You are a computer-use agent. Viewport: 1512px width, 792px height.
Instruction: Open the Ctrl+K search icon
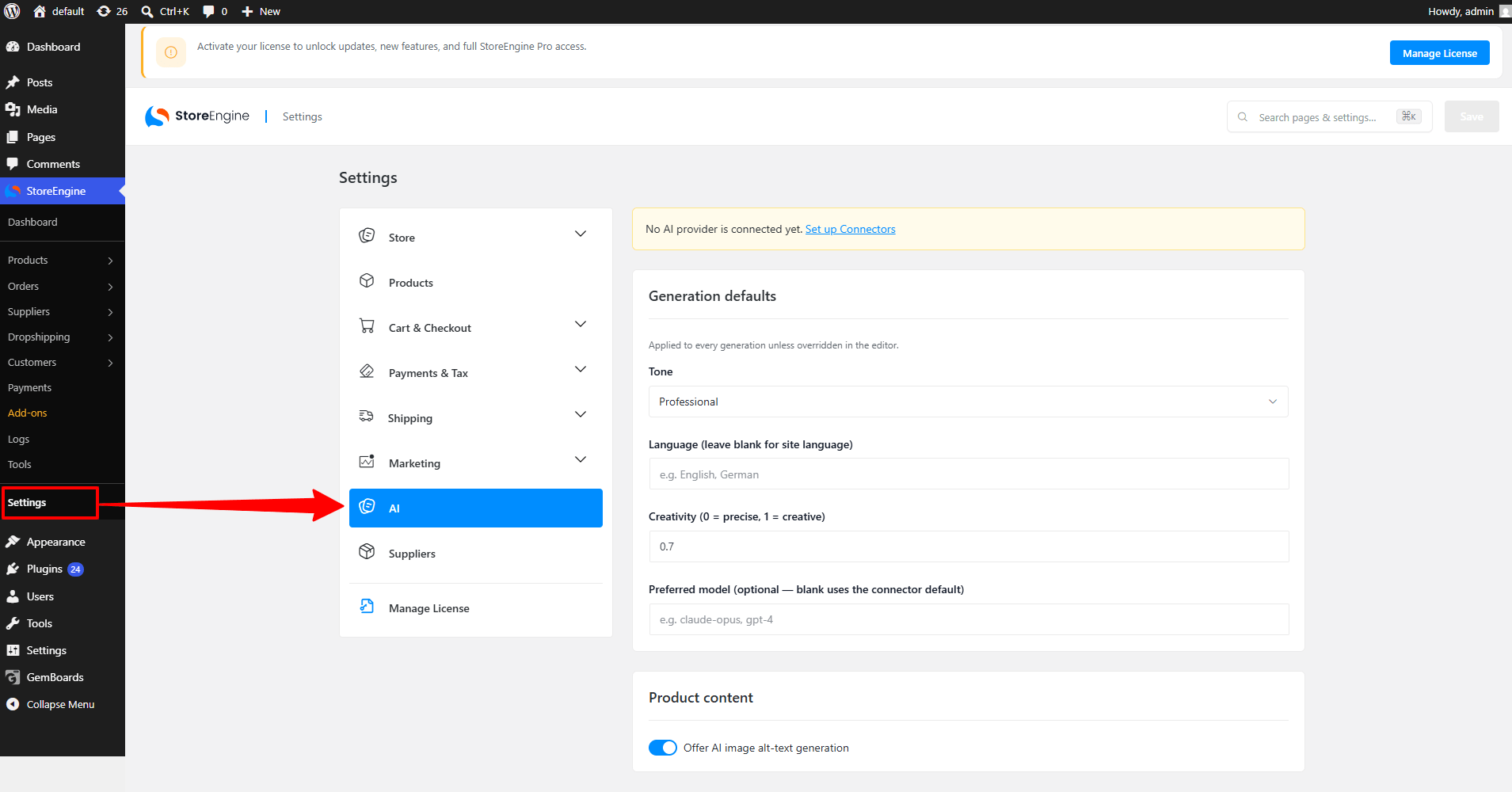(147, 11)
